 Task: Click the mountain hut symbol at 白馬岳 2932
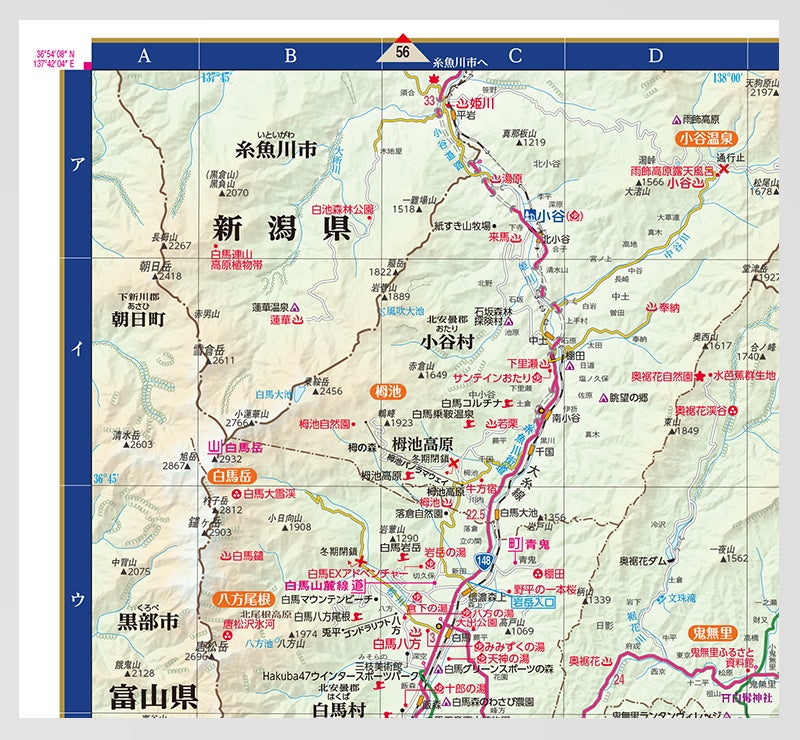(x=213, y=448)
